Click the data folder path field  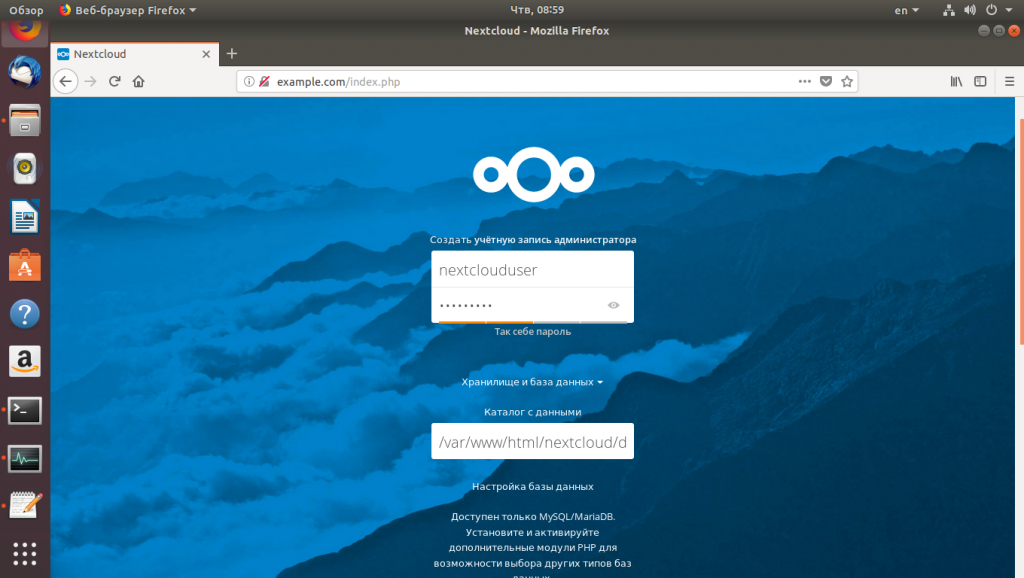[532, 442]
